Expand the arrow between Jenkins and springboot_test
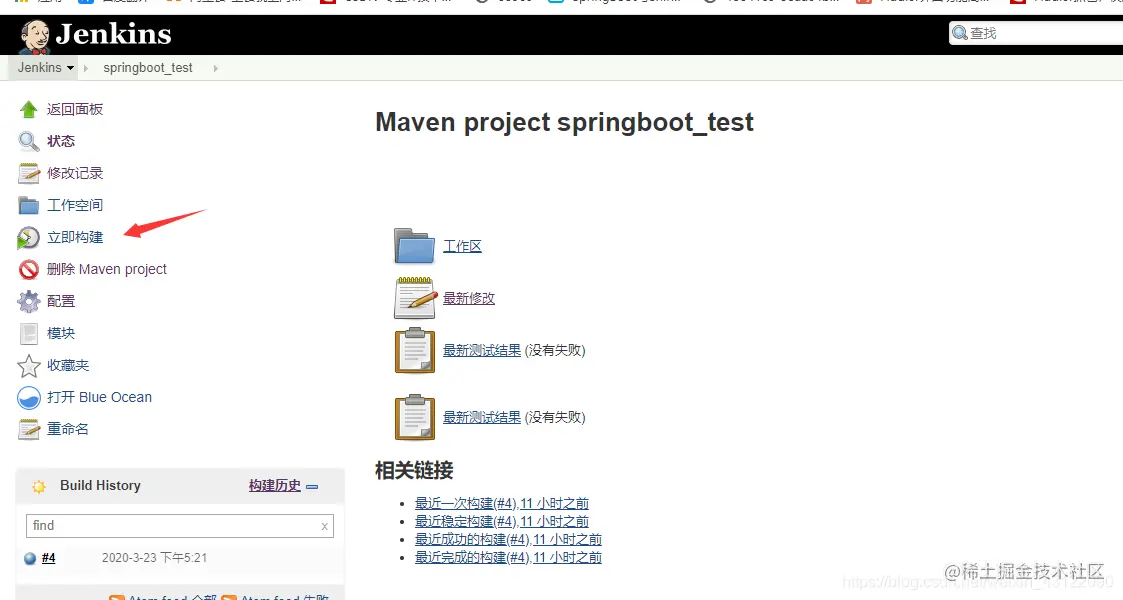Screen dimensions: 1123x600 (86, 68)
